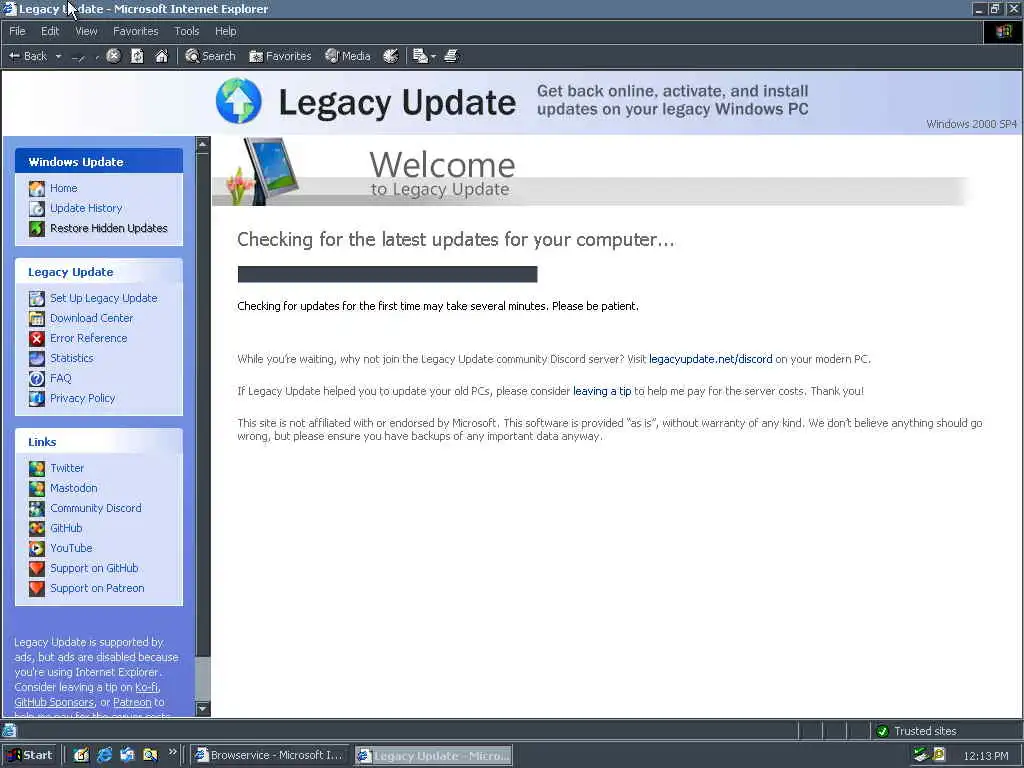Open the Privacy Policy link

coord(82,398)
